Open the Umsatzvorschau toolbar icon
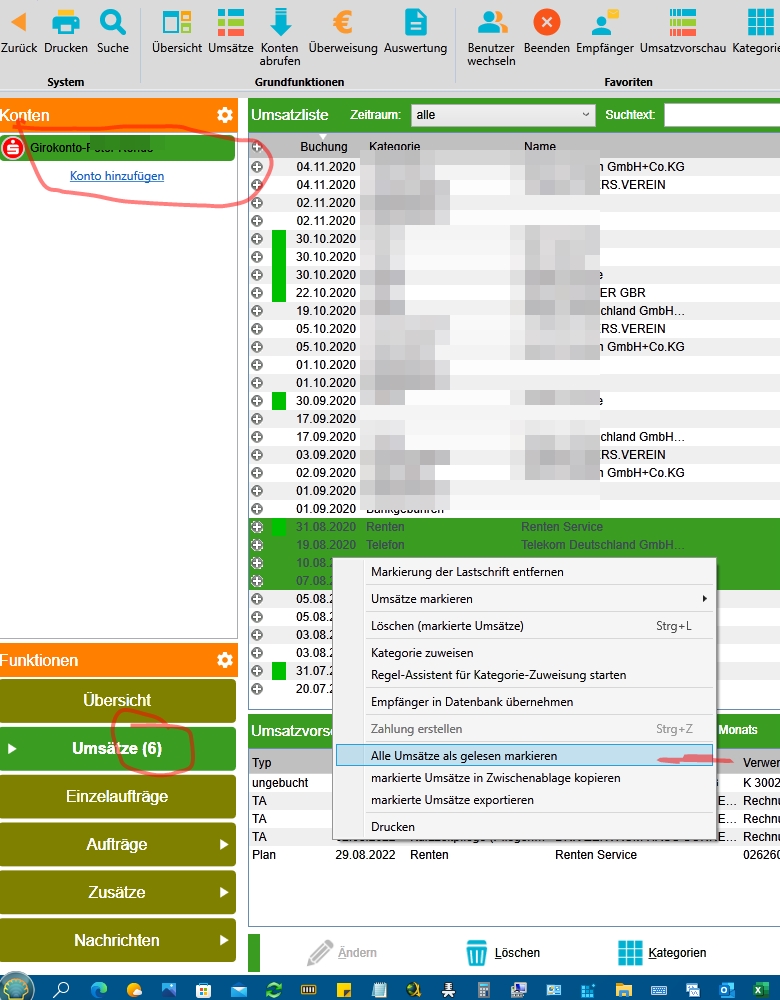 (682, 23)
